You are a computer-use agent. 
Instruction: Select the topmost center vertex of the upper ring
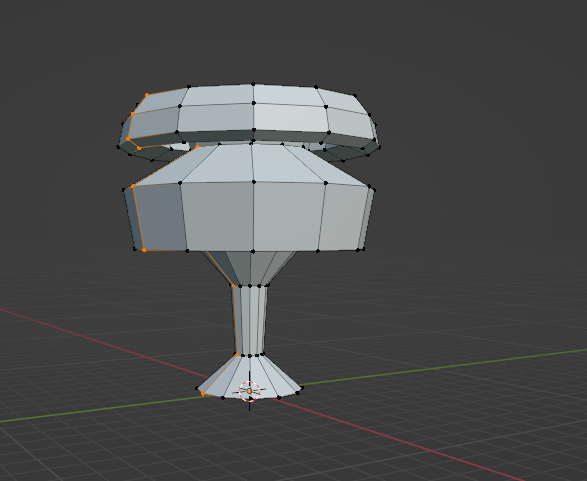(x=253, y=84)
